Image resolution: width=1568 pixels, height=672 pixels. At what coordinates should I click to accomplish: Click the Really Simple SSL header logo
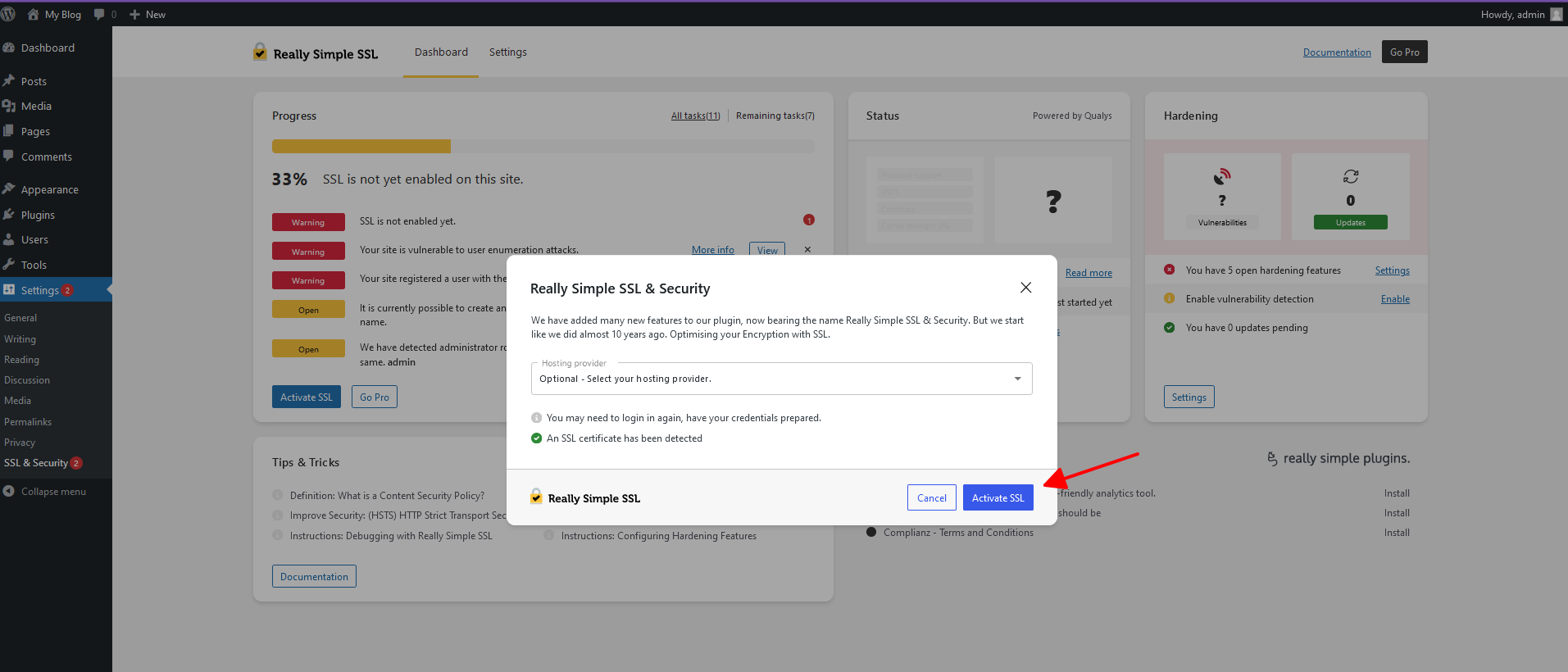[x=316, y=52]
